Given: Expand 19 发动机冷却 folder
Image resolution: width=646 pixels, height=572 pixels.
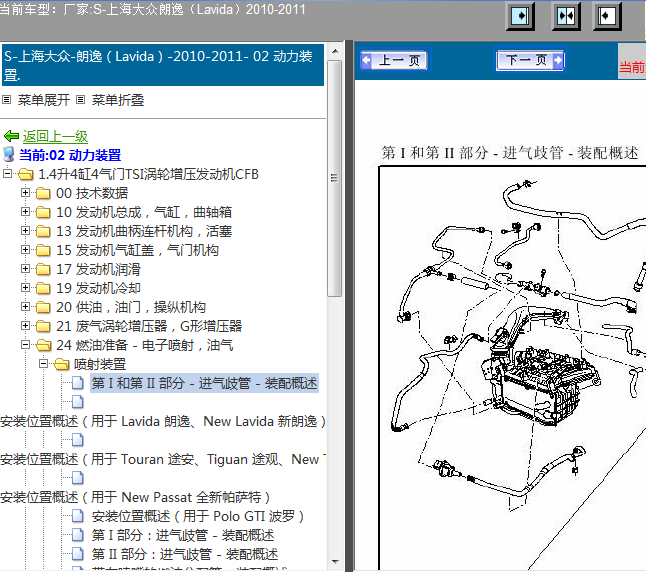Looking at the screenshot, I should pyautogui.click(x=26, y=288).
